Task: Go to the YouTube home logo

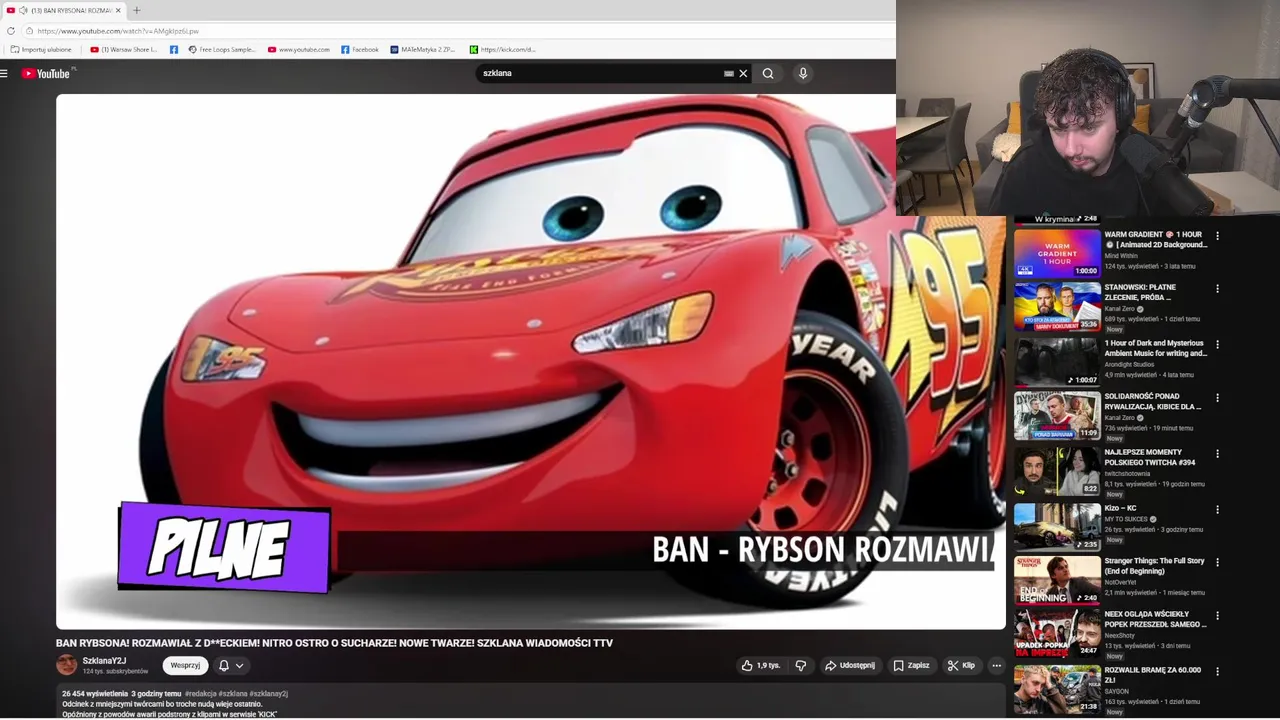Action: tap(46, 73)
